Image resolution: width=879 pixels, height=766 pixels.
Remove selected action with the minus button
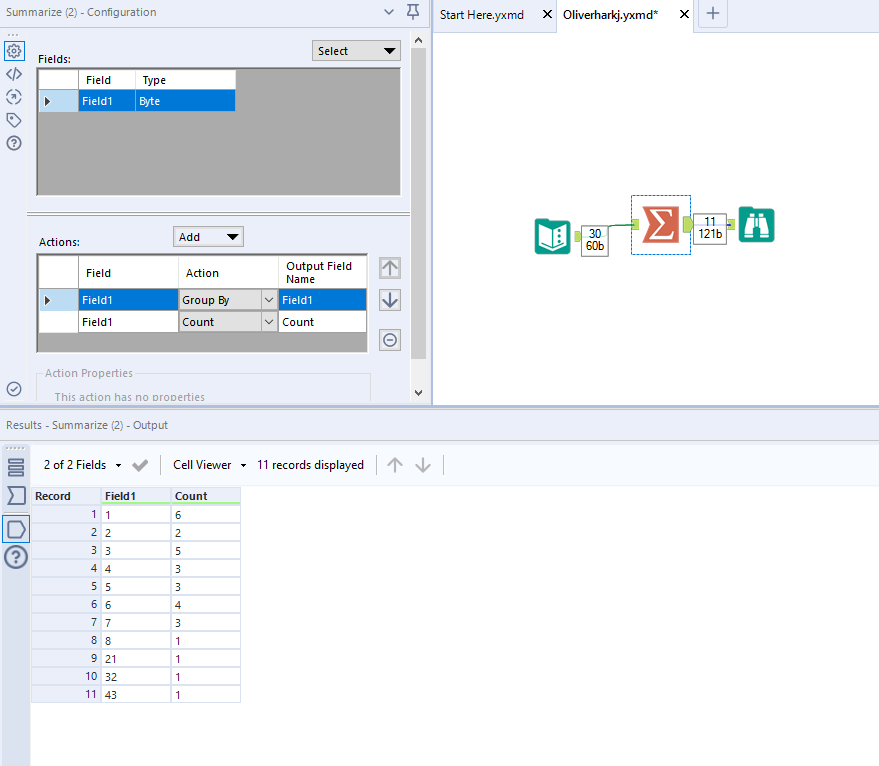coord(389,340)
